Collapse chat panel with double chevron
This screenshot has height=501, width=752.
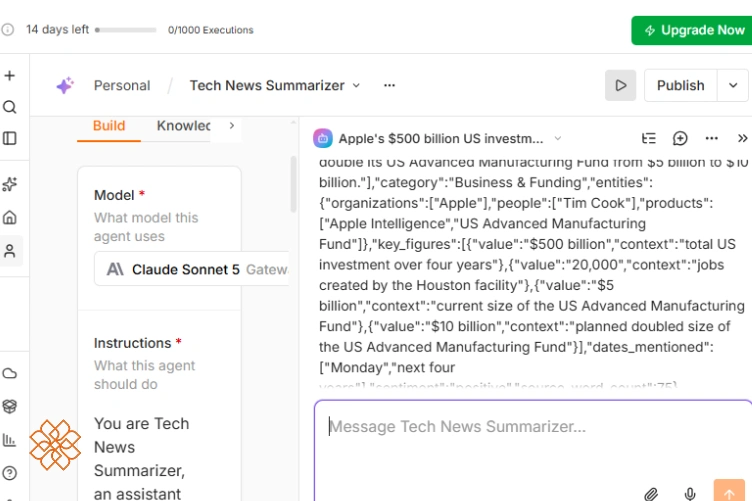point(742,139)
